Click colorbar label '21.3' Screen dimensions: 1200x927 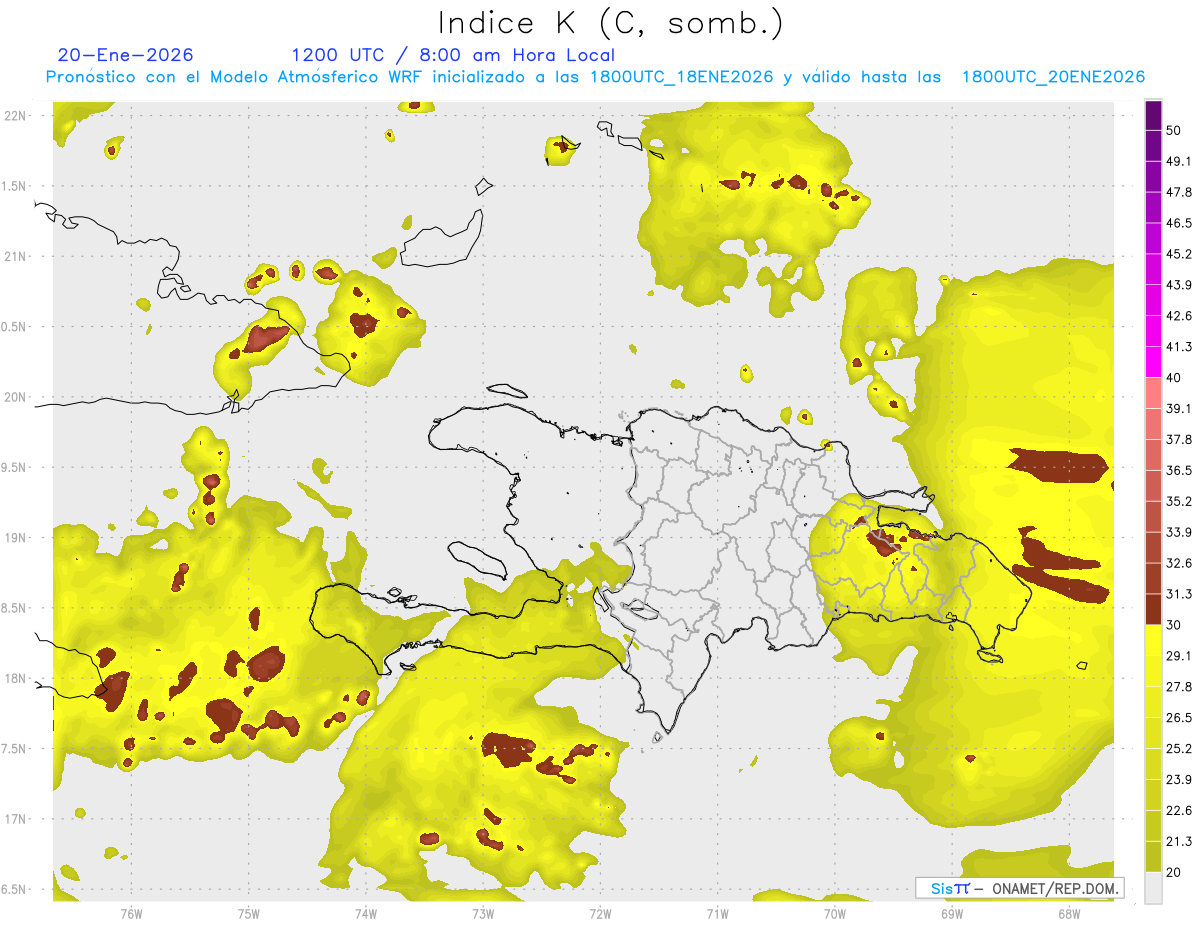(1180, 842)
